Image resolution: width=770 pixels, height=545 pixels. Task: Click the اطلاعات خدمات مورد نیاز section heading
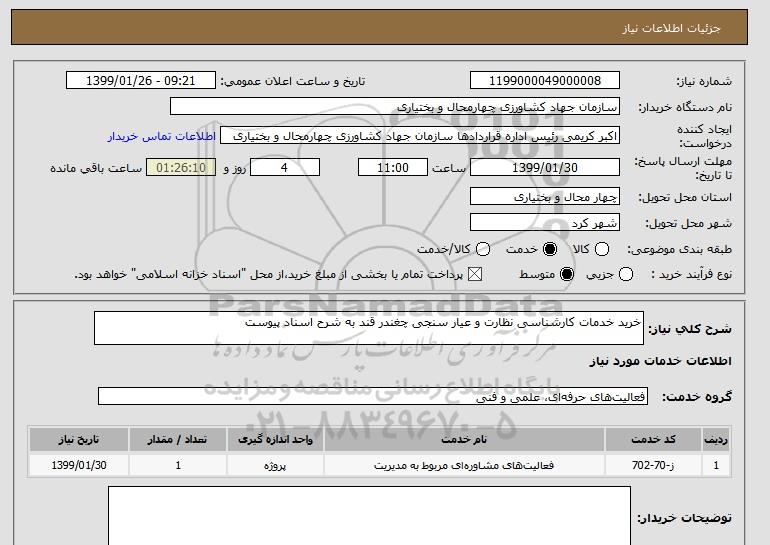660,361
